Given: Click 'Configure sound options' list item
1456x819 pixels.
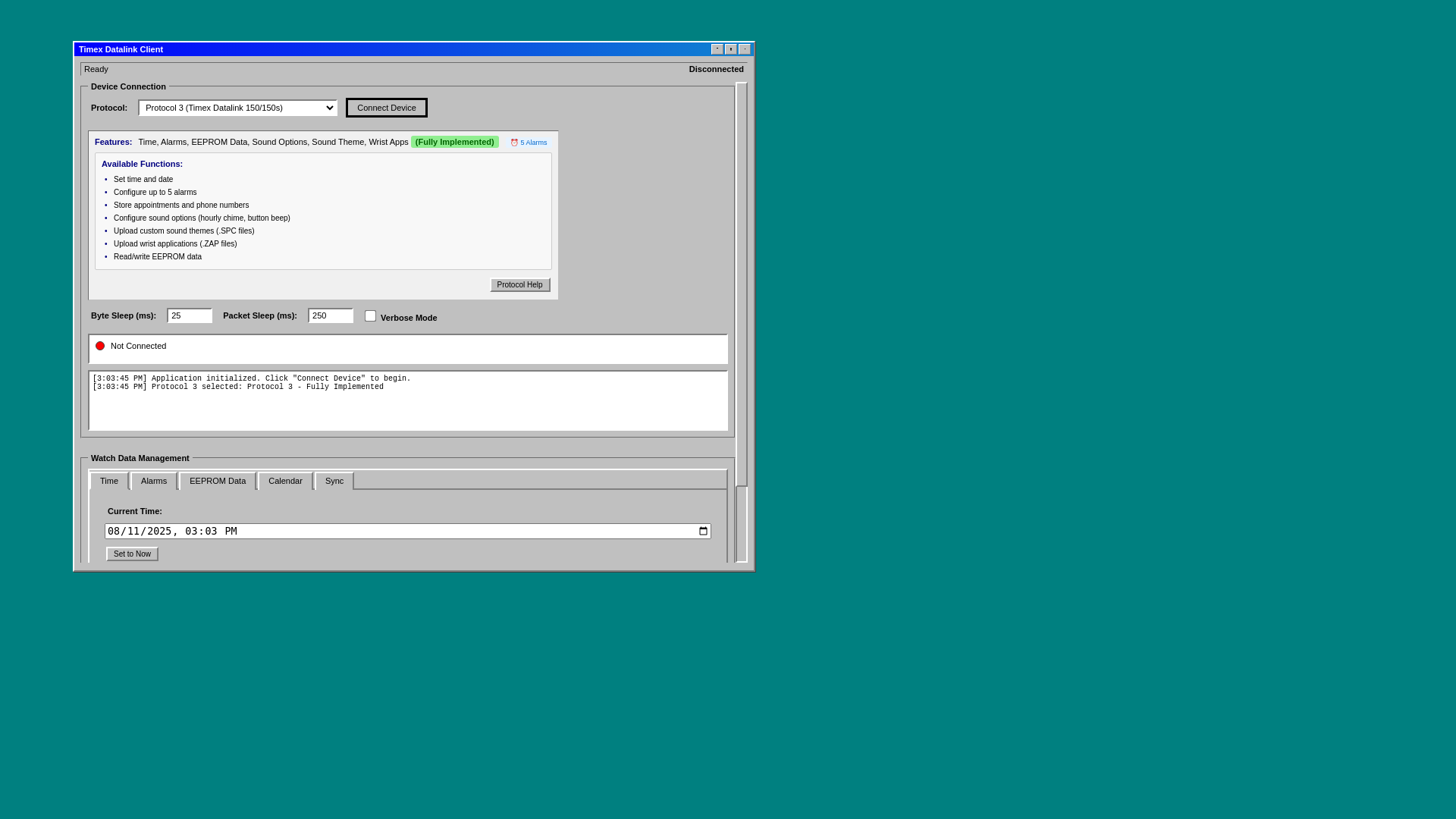Looking at the screenshot, I should point(202,218).
